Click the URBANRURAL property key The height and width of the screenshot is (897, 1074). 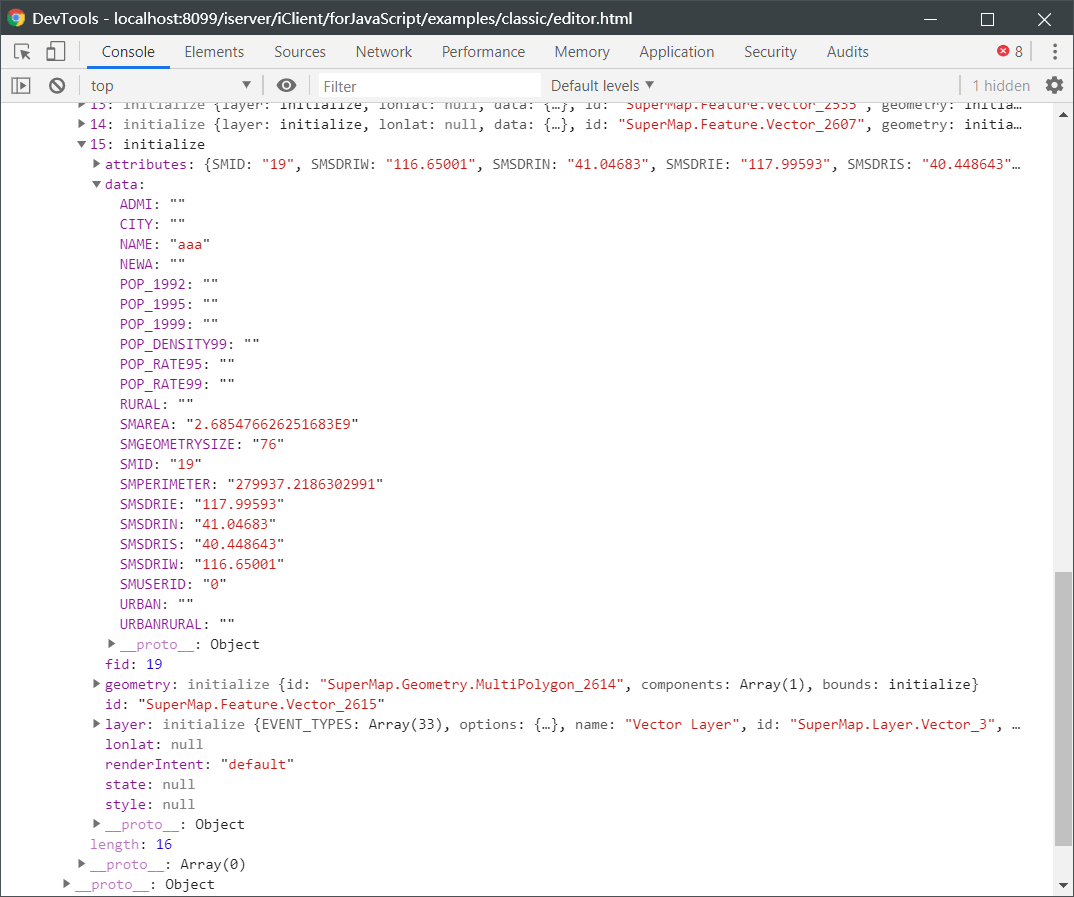click(161, 624)
